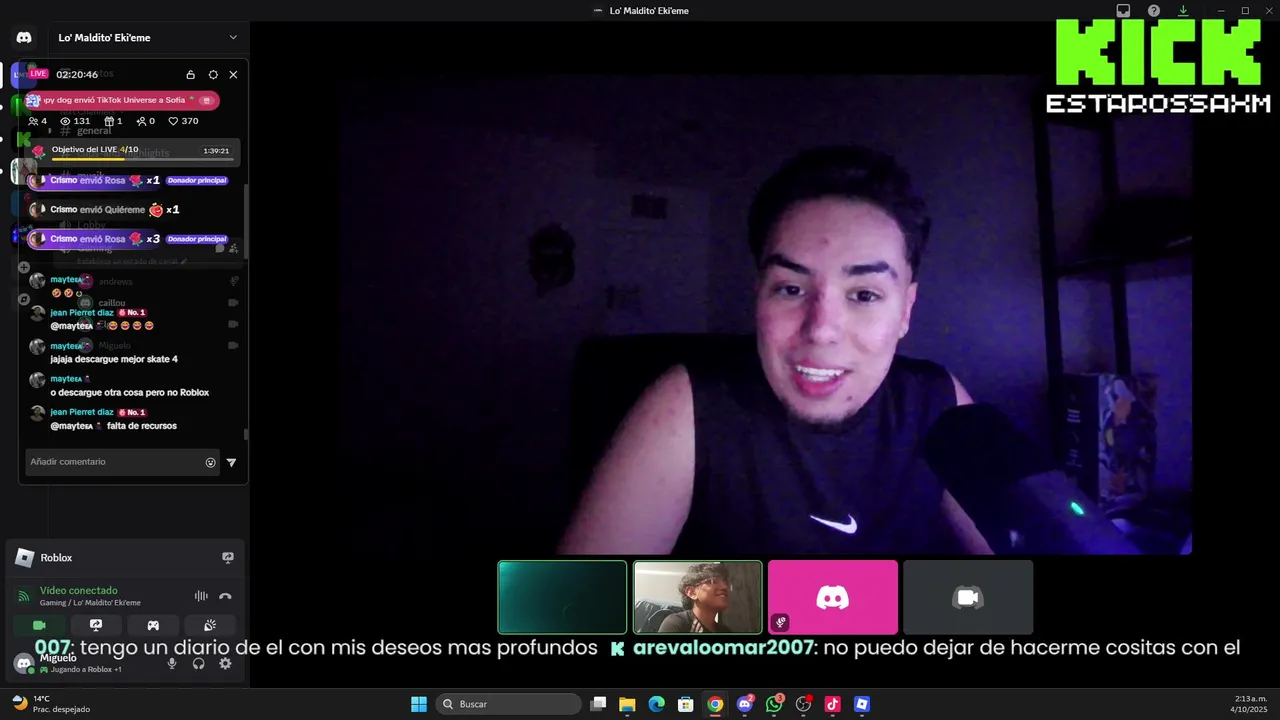Deafen audio with headphones icon
The width and height of the screenshot is (1280, 720).
(x=198, y=663)
